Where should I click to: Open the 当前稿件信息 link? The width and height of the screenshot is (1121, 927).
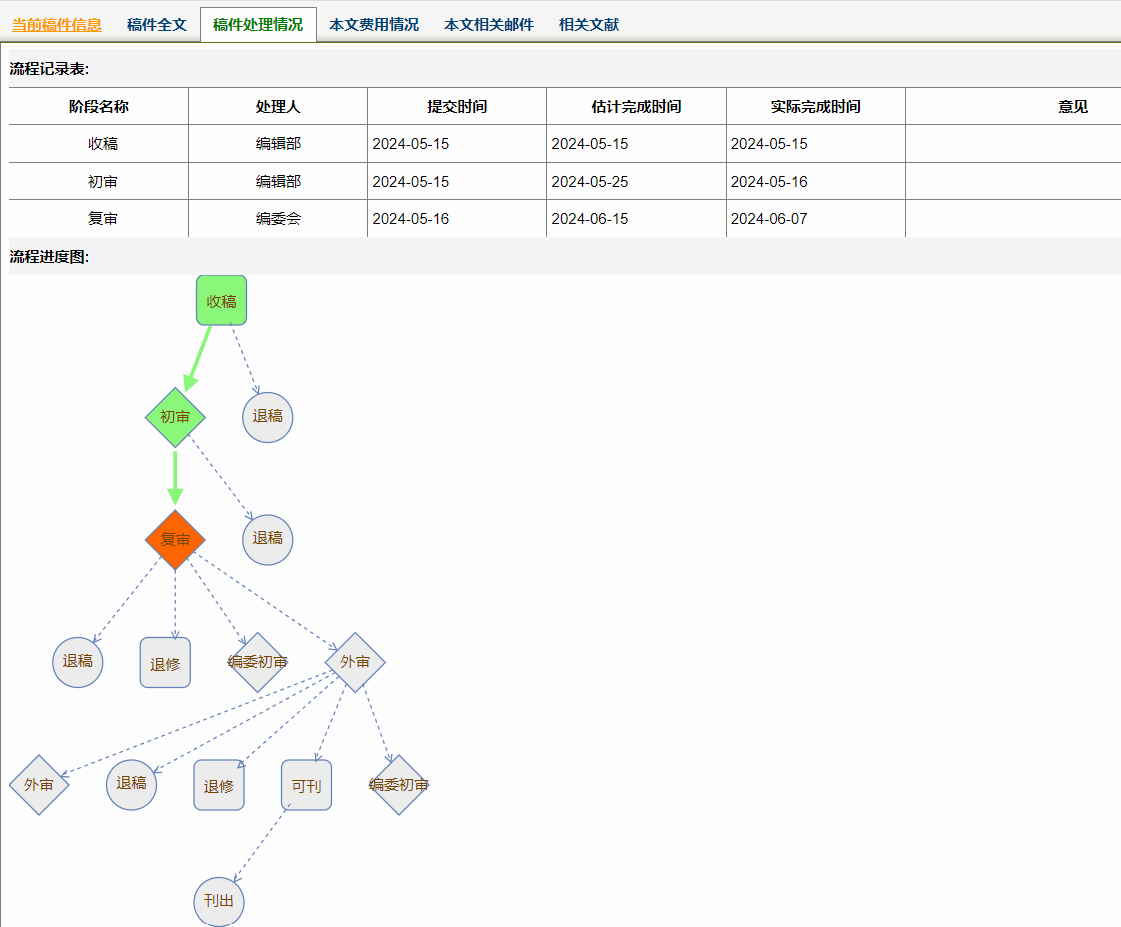click(x=57, y=24)
